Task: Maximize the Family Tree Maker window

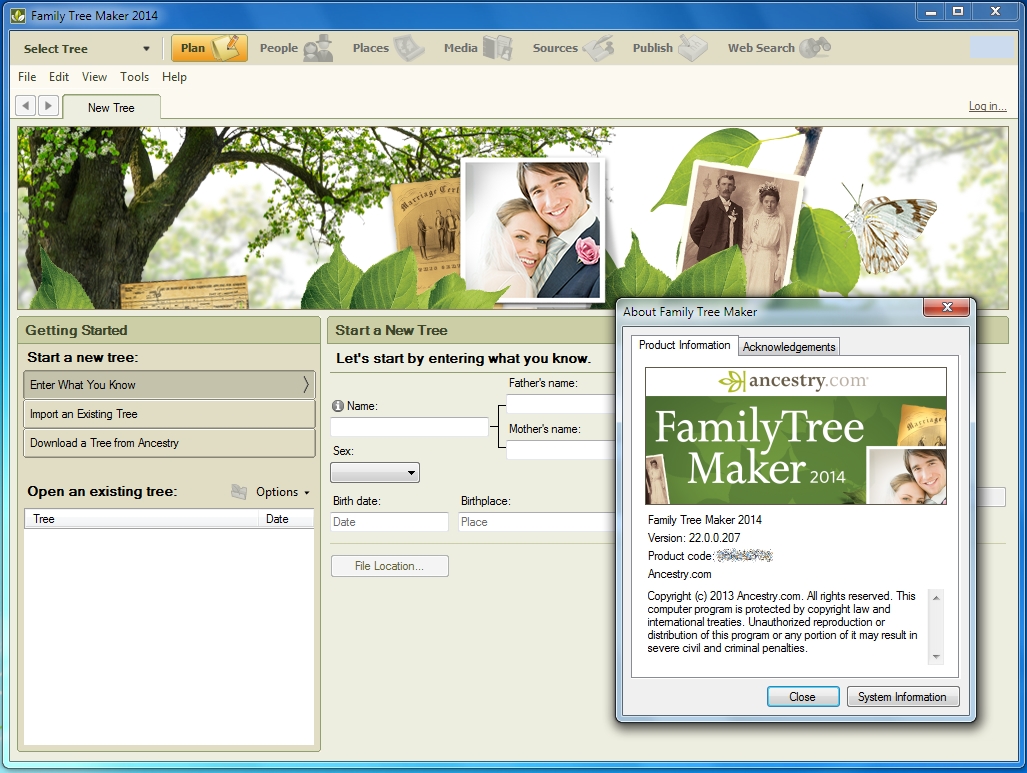Action: (958, 12)
